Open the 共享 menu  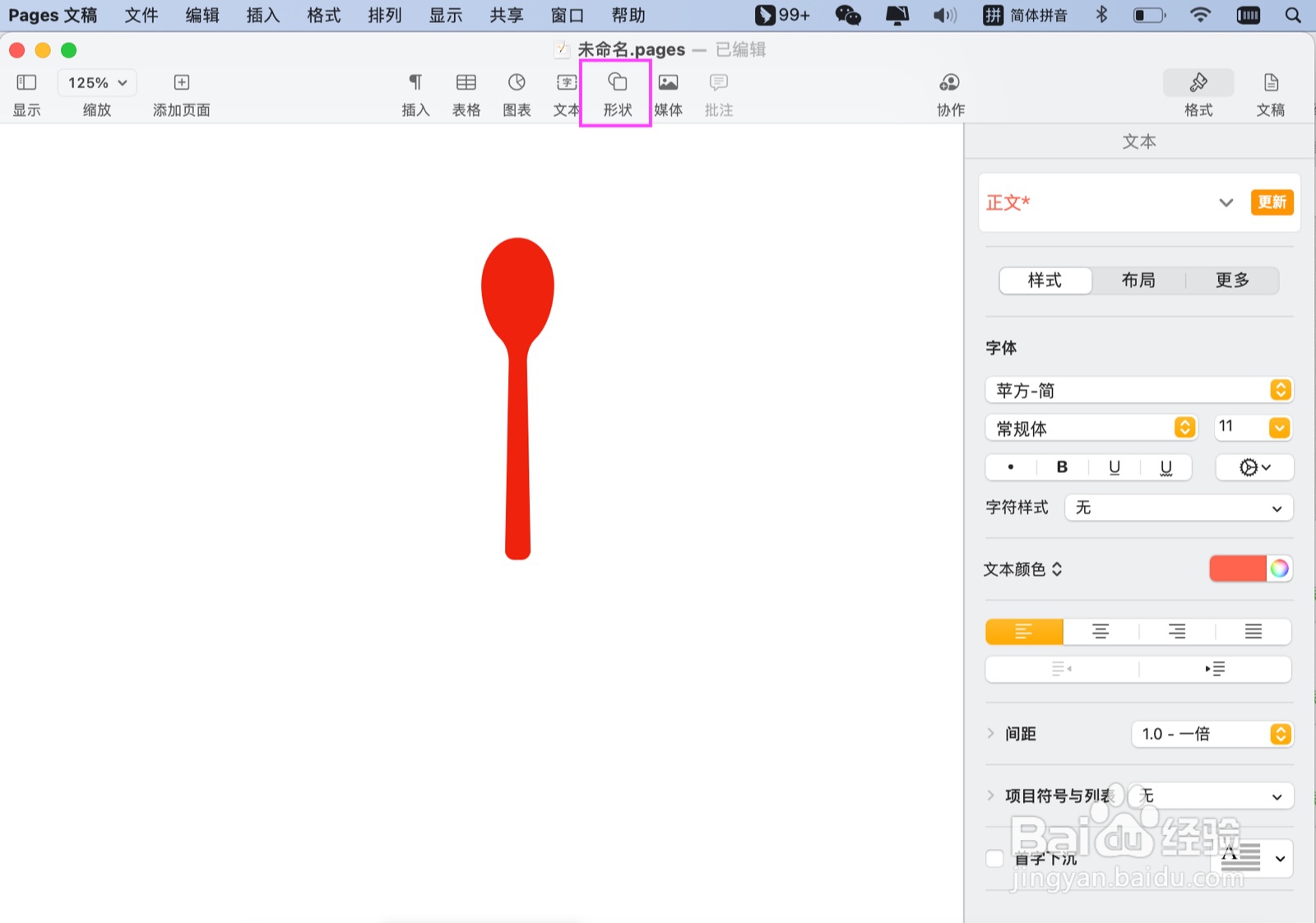[x=507, y=15]
